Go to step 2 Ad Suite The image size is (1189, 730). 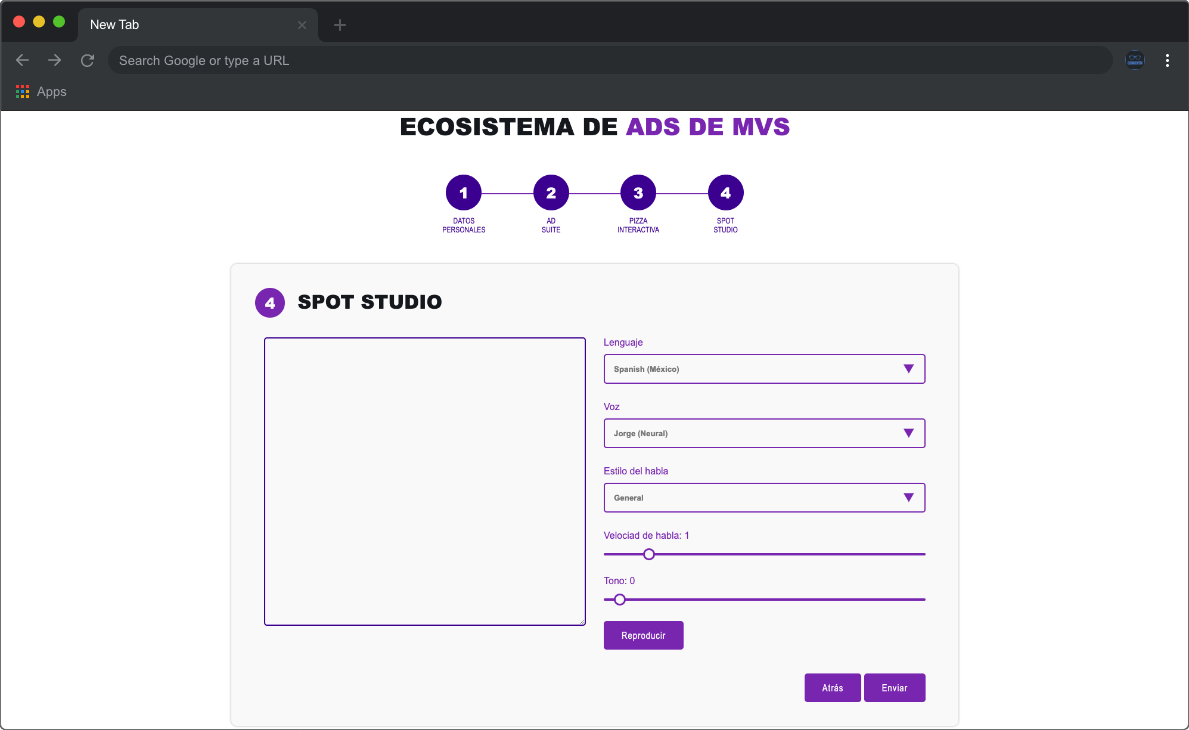coord(551,193)
